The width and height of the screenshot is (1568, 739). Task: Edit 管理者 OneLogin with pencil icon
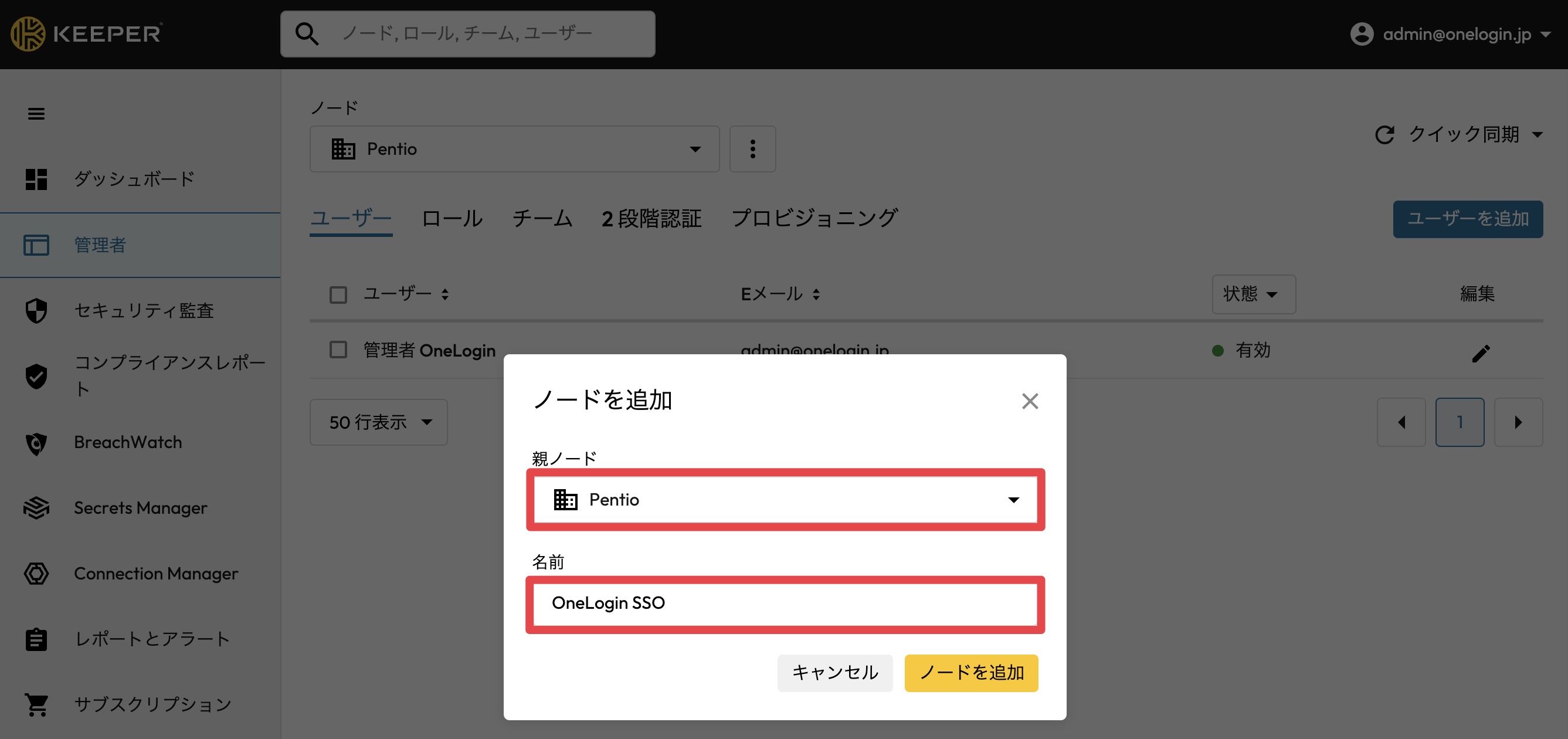(x=1481, y=353)
